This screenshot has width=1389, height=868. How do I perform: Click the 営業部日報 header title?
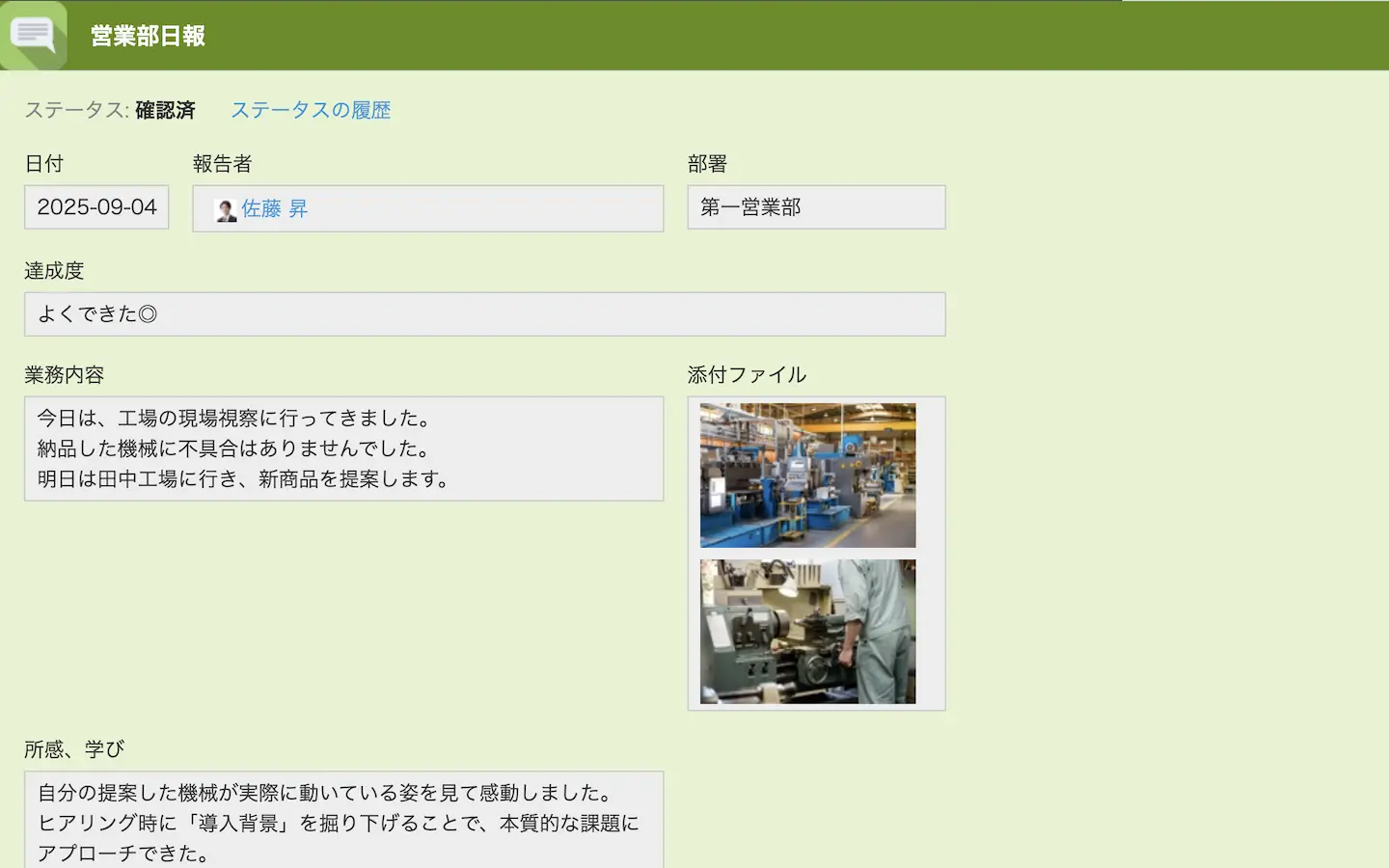[x=148, y=37]
